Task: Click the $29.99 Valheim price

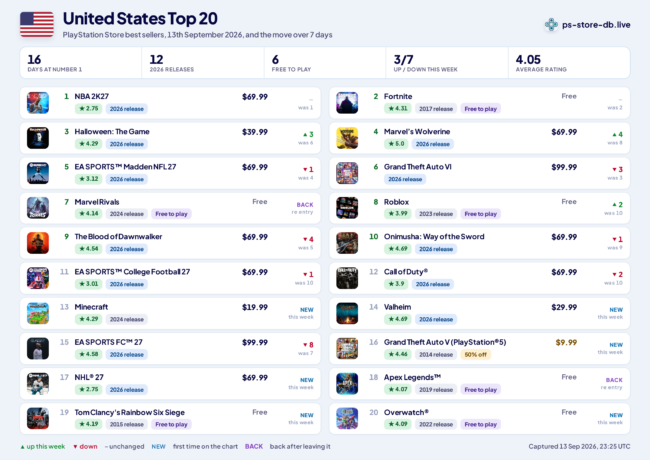Action: coord(564,307)
